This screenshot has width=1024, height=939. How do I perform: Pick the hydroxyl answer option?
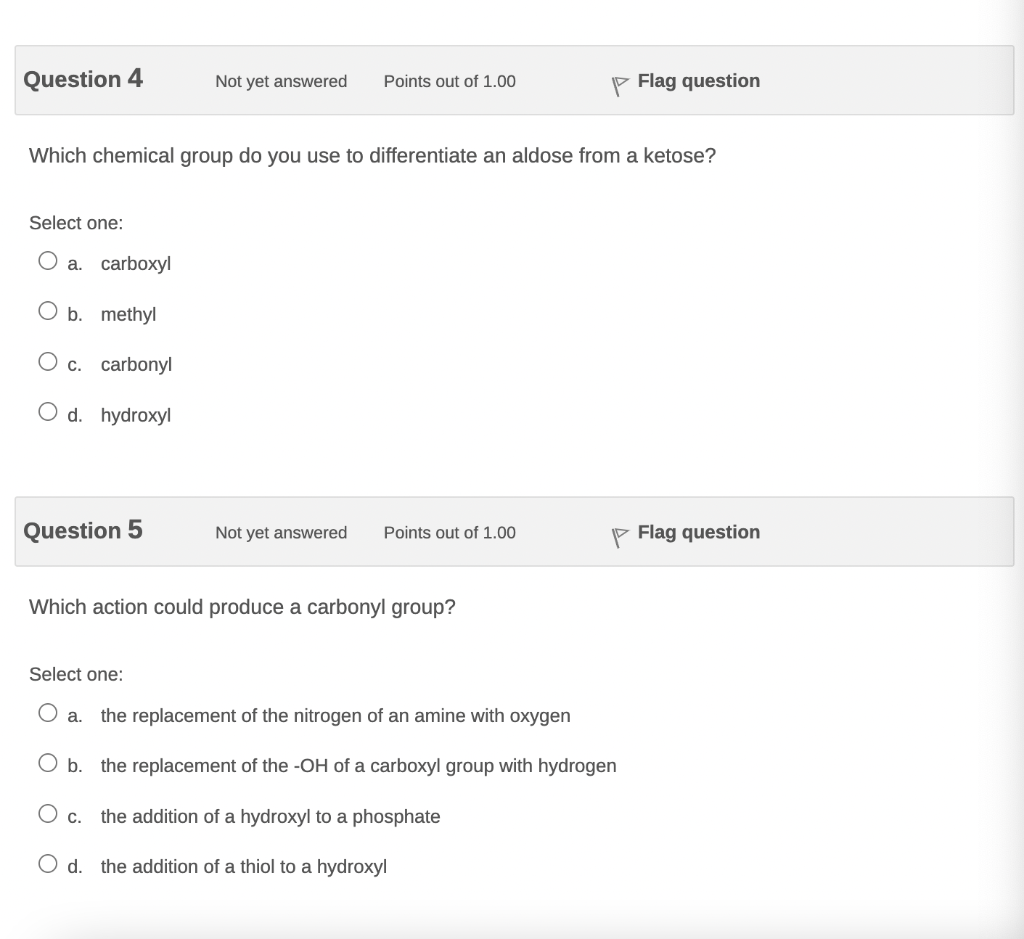click(48, 411)
